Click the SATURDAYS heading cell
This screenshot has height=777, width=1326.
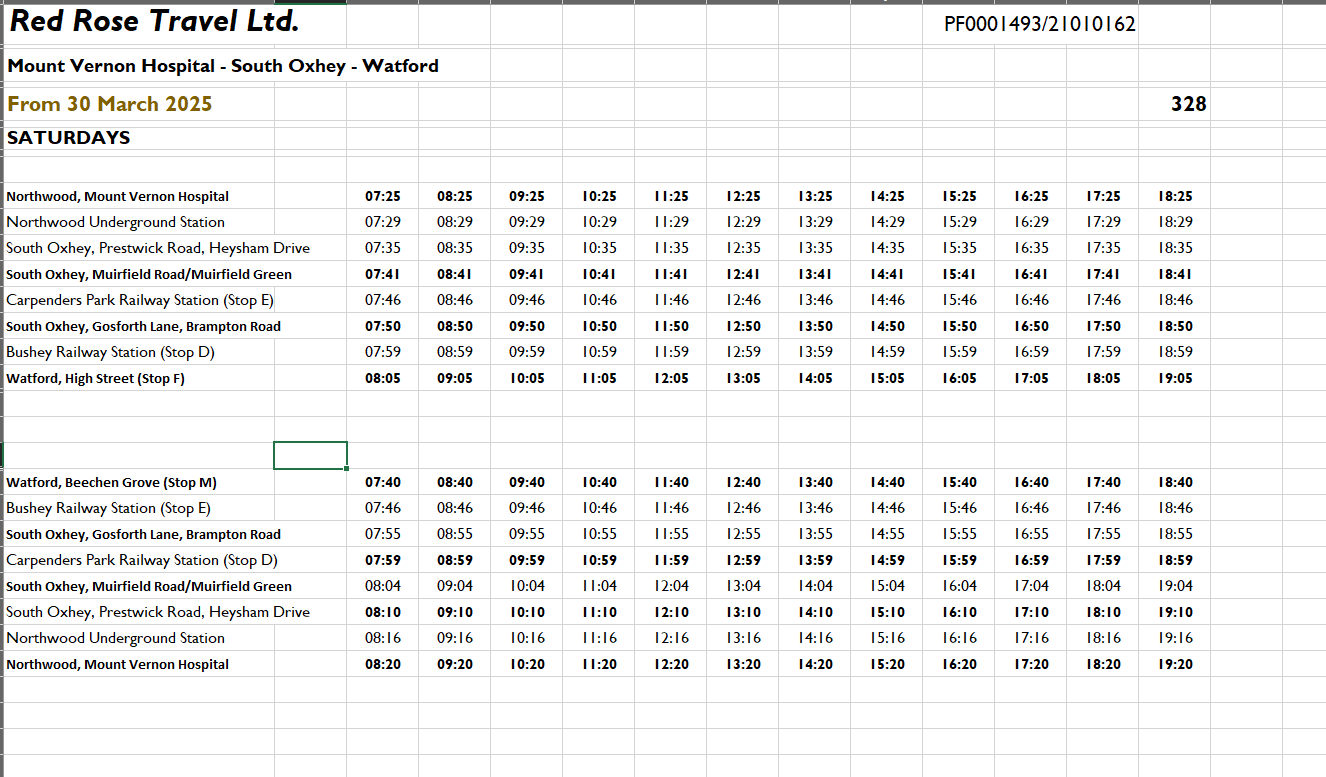tap(69, 138)
